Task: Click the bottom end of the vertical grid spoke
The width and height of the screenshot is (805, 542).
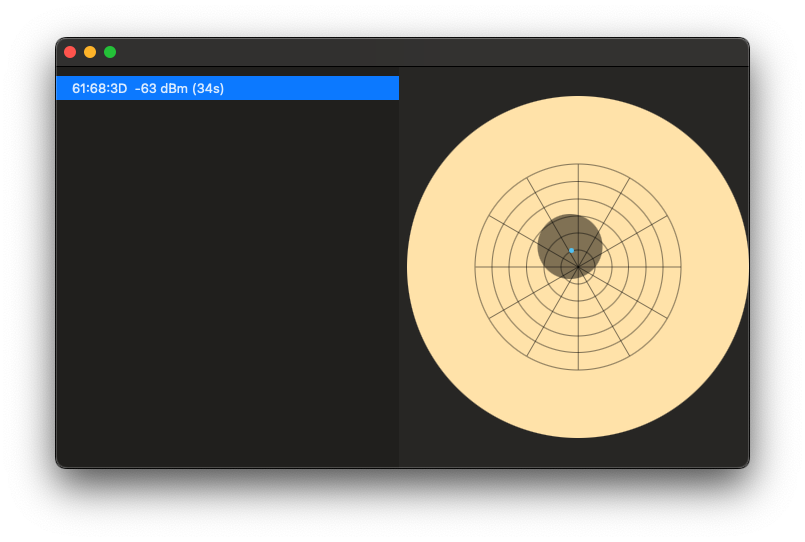Action: click(577, 370)
